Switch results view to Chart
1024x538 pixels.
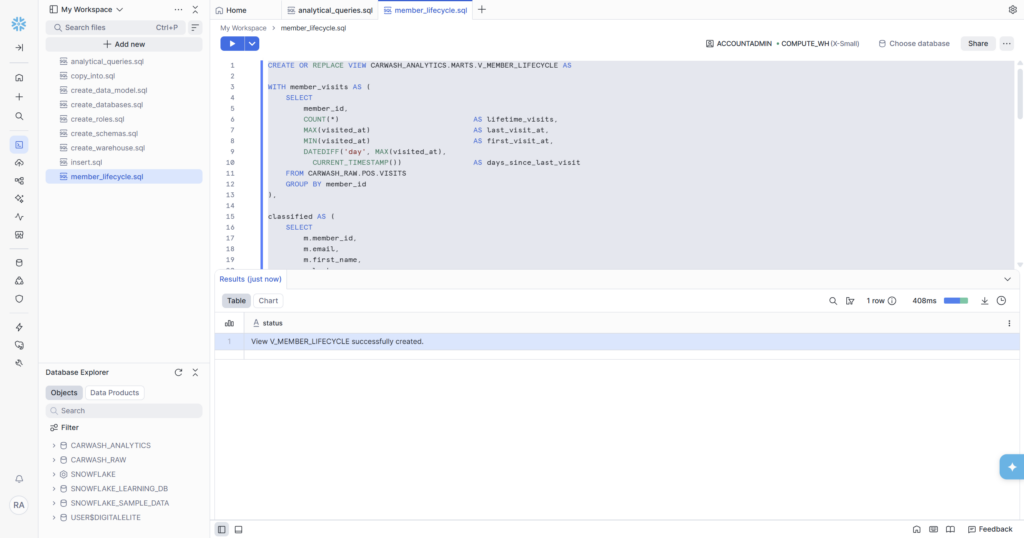(x=268, y=300)
